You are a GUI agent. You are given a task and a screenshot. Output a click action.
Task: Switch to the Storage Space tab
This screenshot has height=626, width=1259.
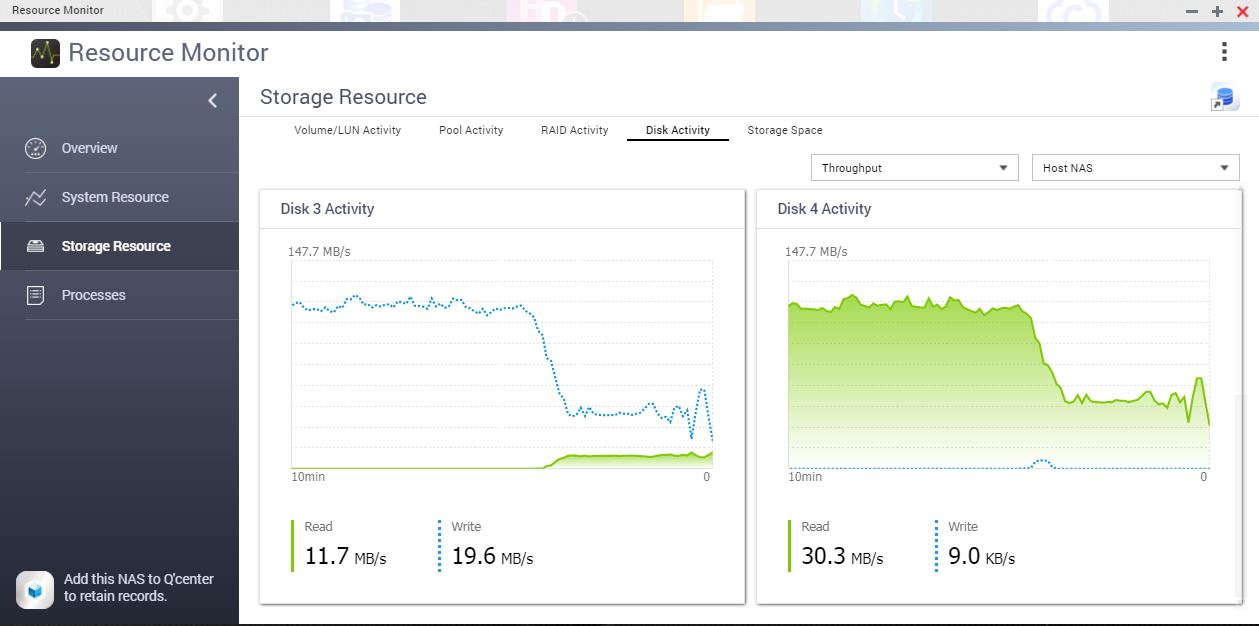[785, 130]
